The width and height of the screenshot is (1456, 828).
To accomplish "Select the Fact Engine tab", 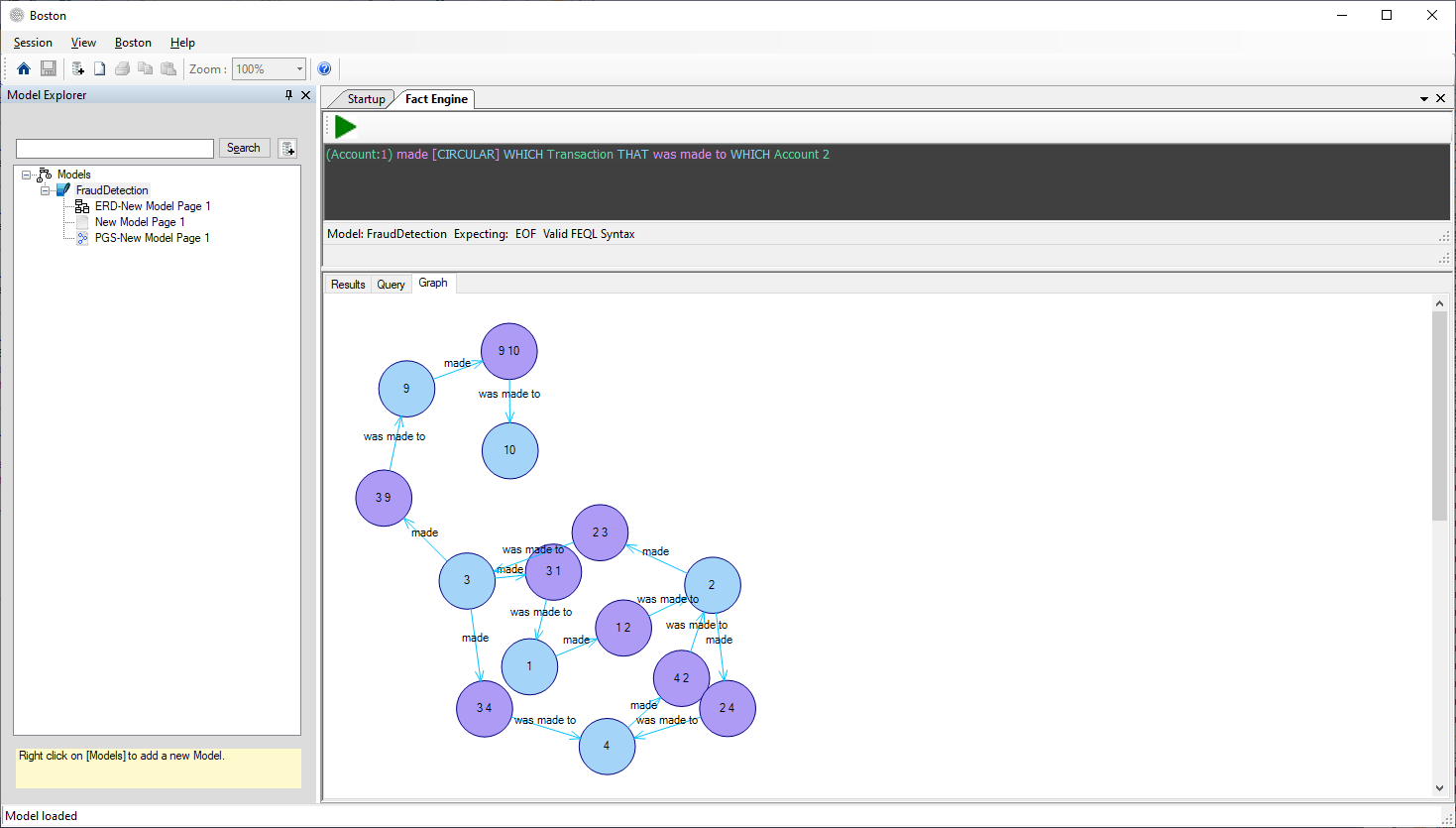I will click(x=436, y=99).
